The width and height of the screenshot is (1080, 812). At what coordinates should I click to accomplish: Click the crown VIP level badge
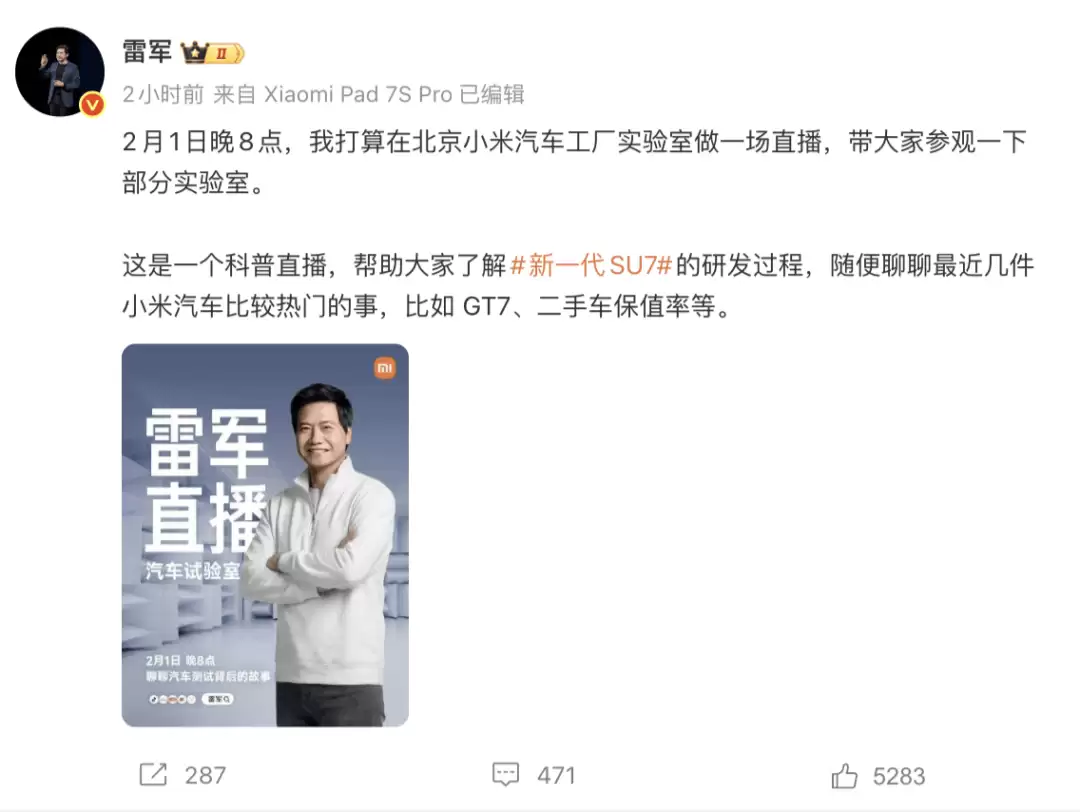coord(211,53)
